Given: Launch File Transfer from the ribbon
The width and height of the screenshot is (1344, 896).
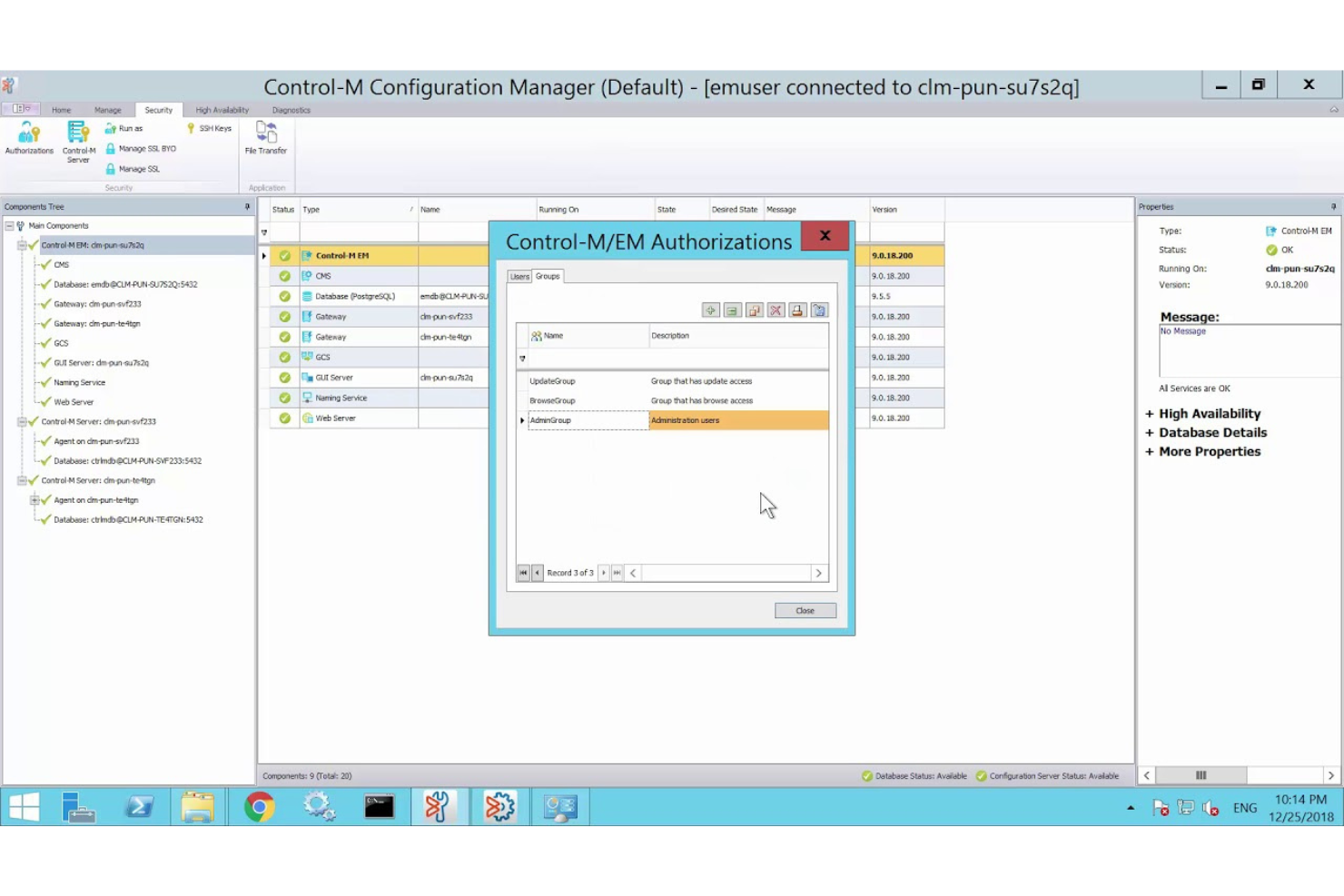Looking at the screenshot, I should (x=266, y=138).
